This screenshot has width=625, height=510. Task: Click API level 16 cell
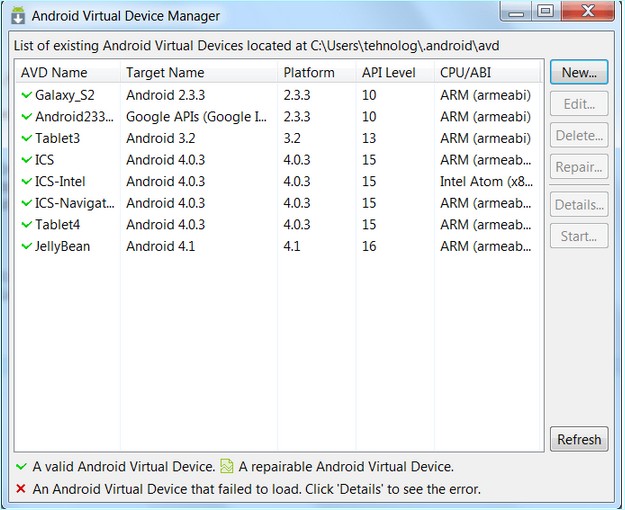pos(369,246)
